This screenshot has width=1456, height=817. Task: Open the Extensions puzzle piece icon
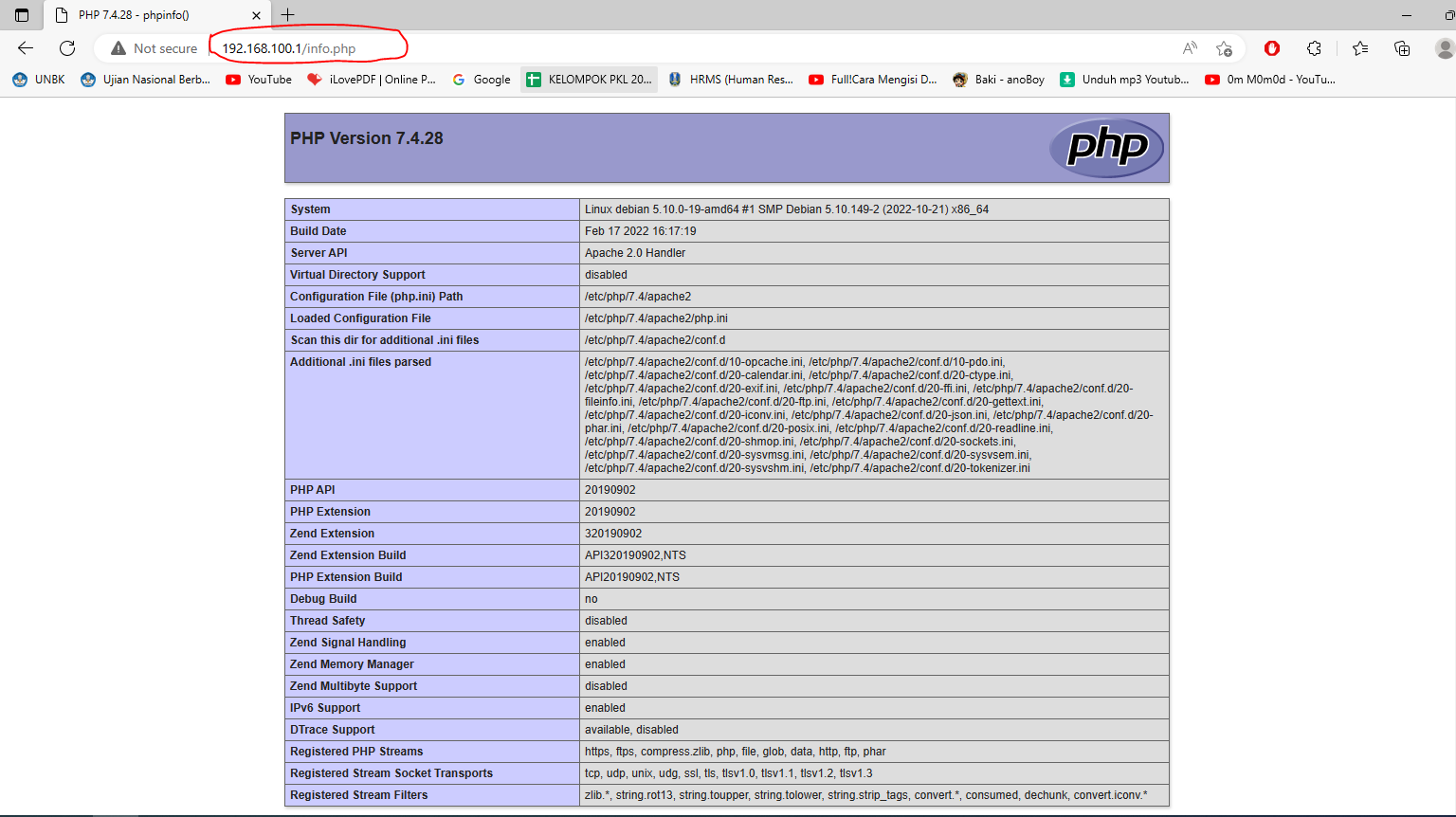1314,48
